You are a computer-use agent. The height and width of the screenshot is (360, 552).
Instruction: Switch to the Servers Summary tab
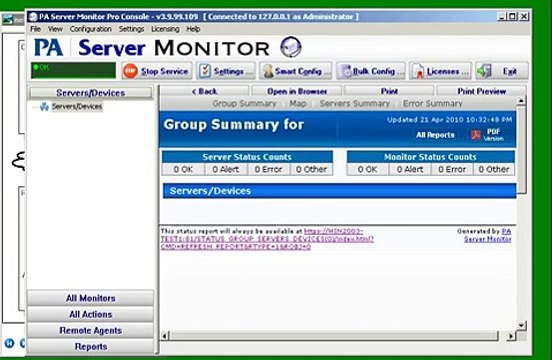point(355,103)
